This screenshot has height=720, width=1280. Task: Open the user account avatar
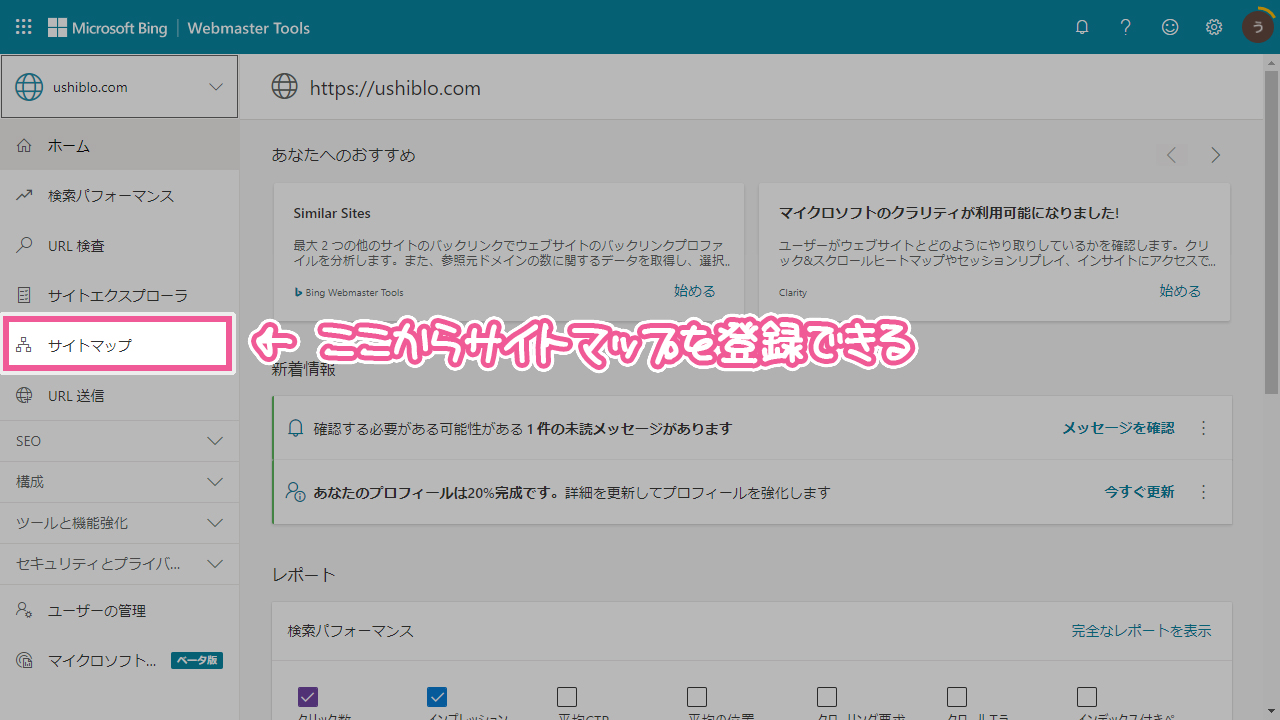pos(1257,27)
